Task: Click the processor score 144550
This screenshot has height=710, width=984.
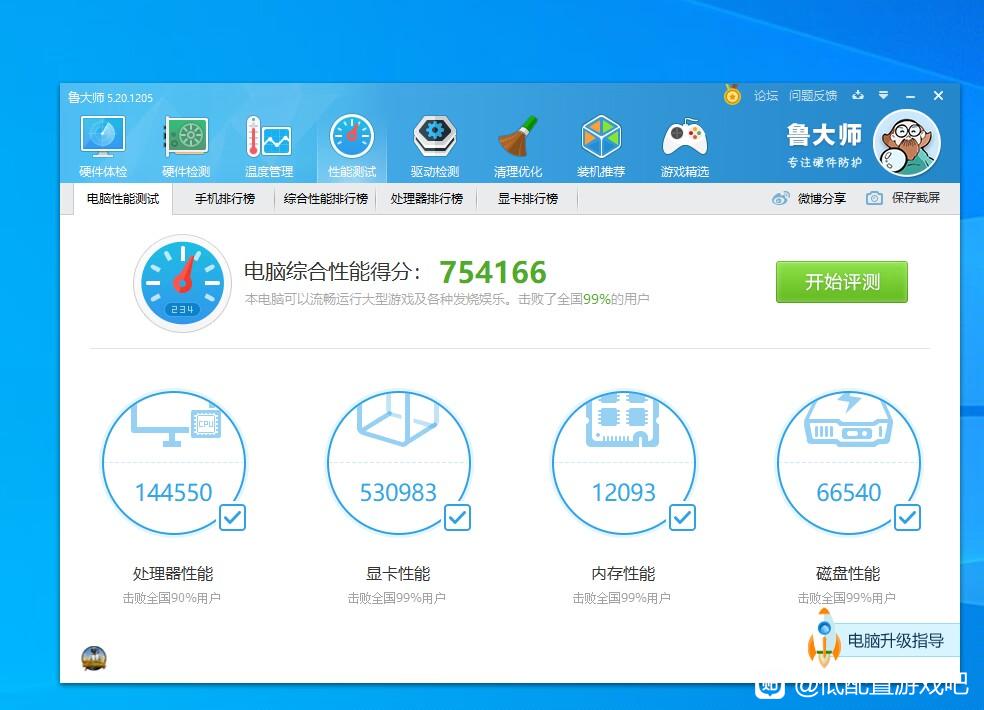Action: pyautogui.click(x=174, y=493)
